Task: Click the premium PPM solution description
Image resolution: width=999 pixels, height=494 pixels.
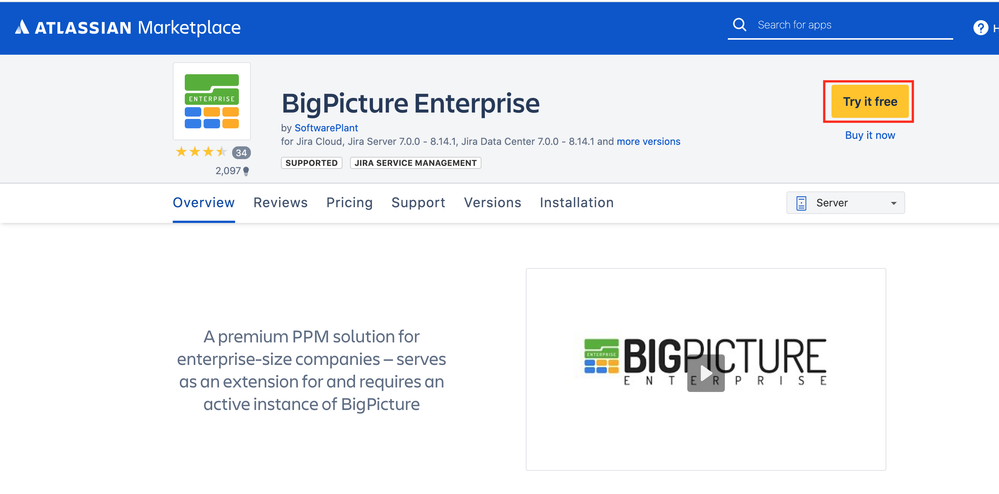Action: click(312, 370)
